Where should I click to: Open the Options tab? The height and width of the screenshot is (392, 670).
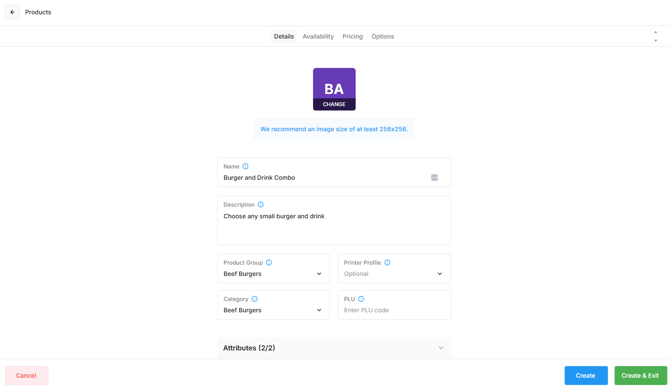tap(382, 36)
